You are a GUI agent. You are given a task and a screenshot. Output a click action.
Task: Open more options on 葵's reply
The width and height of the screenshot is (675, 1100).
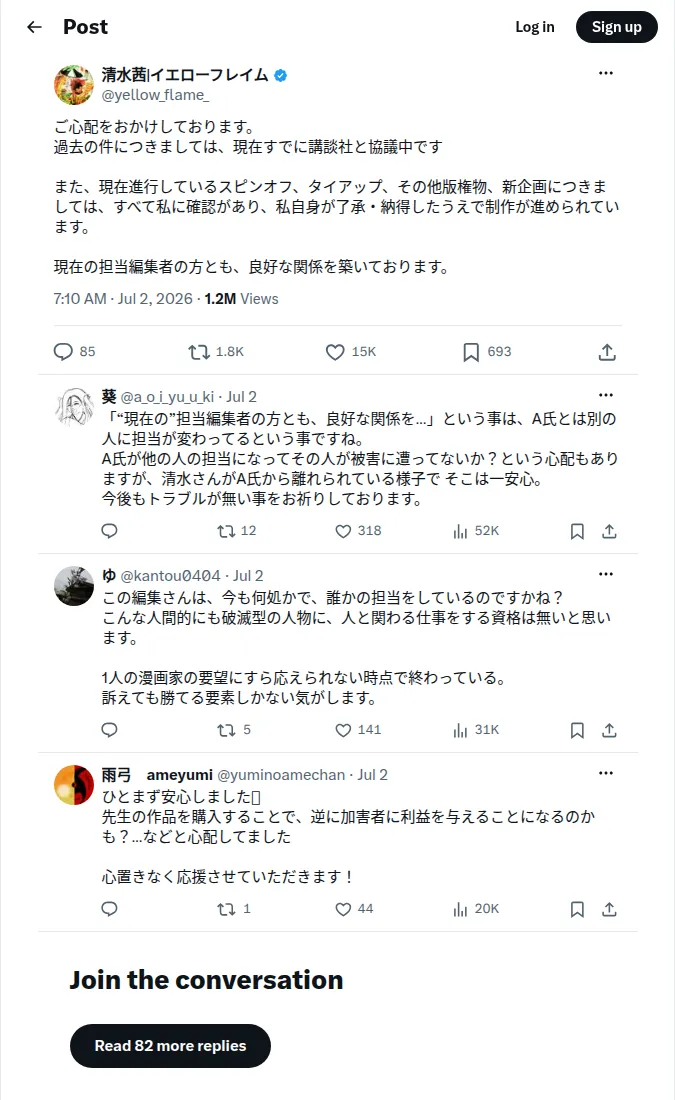(606, 395)
